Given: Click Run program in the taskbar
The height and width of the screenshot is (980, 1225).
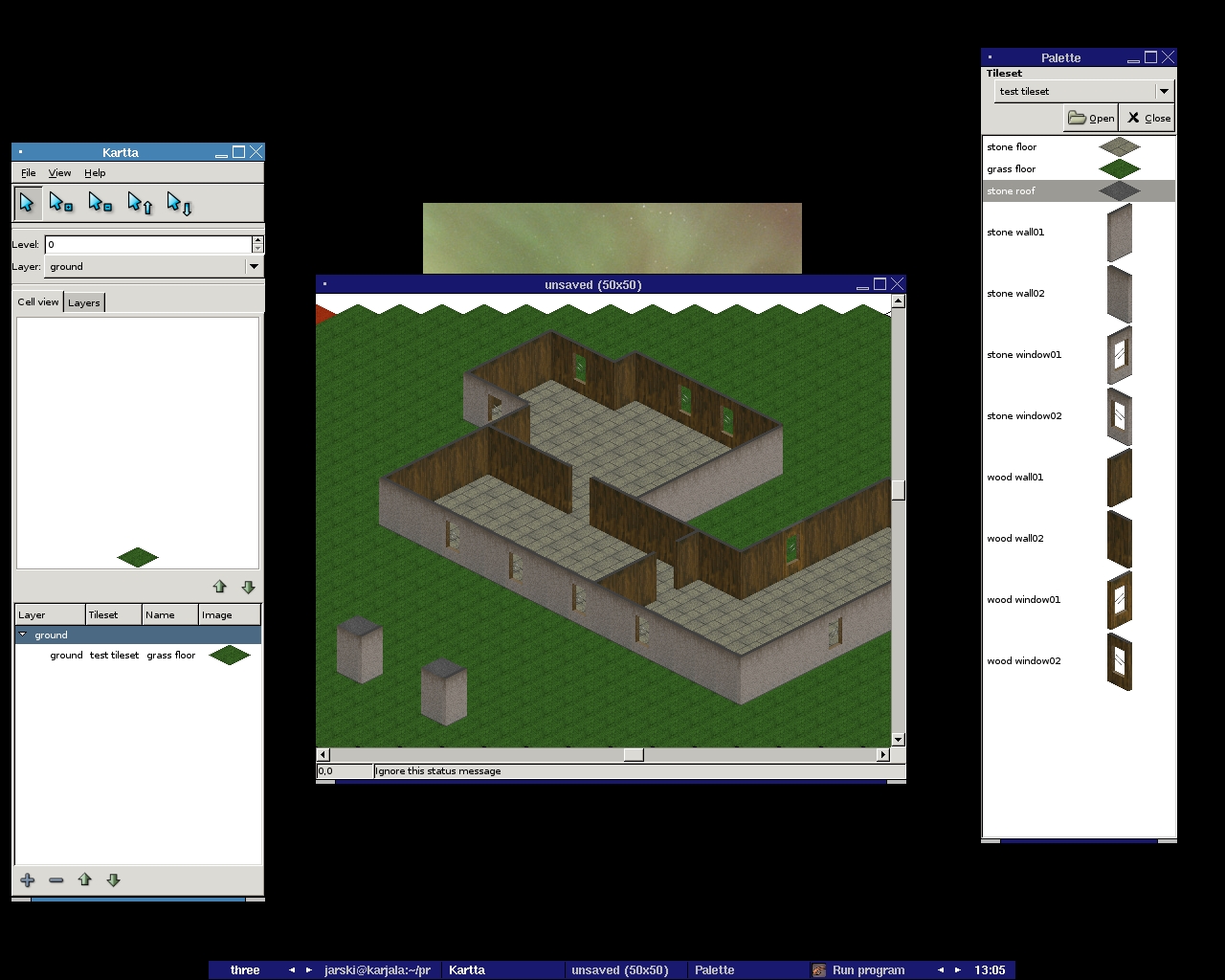Looking at the screenshot, I should [x=867, y=969].
